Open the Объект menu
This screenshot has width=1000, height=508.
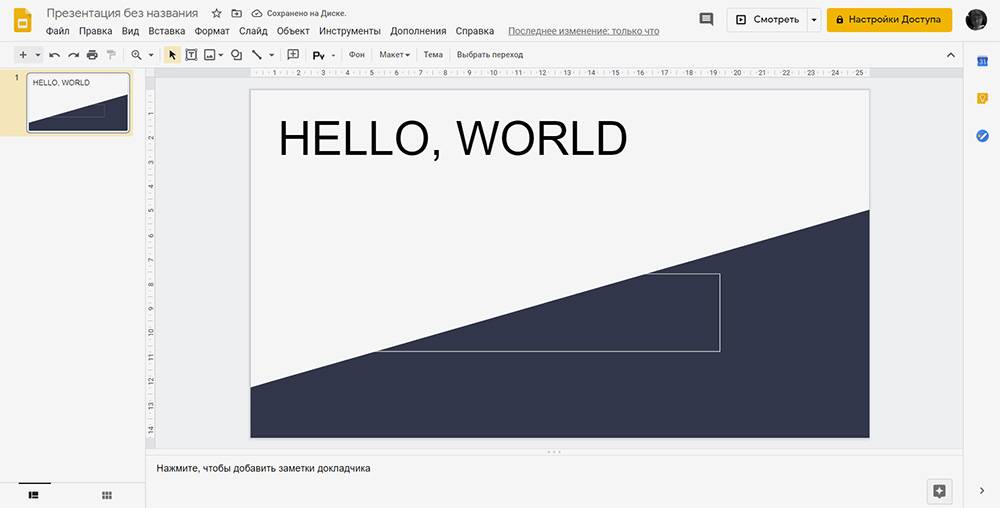click(x=293, y=31)
